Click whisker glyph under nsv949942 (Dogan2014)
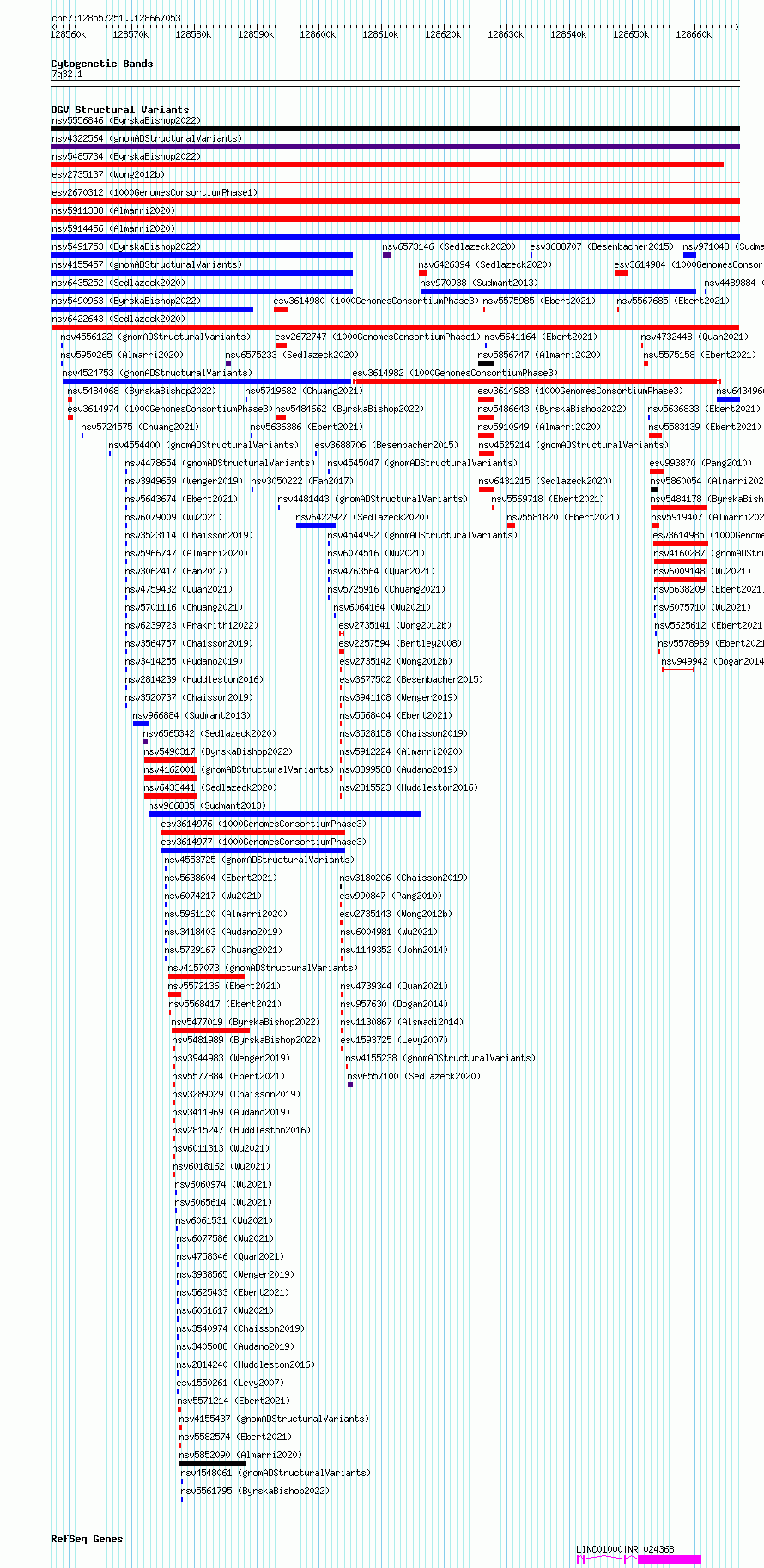Viewport: 764px width, 1568px height. (x=678, y=670)
